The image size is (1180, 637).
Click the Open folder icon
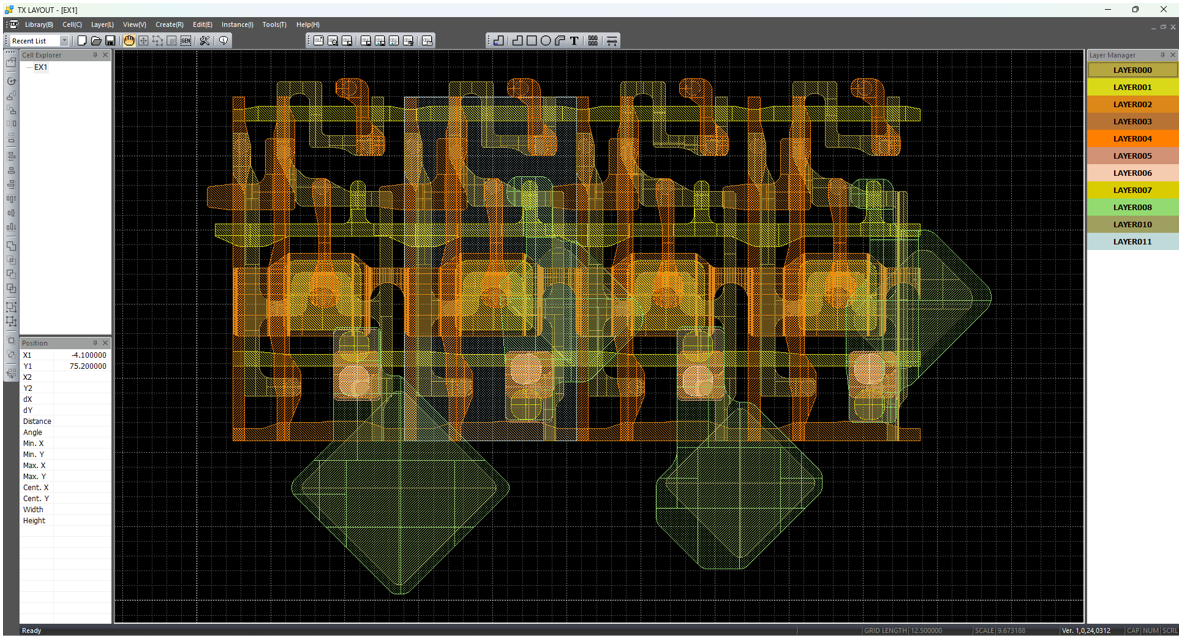pyautogui.click(x=96, y=41)
